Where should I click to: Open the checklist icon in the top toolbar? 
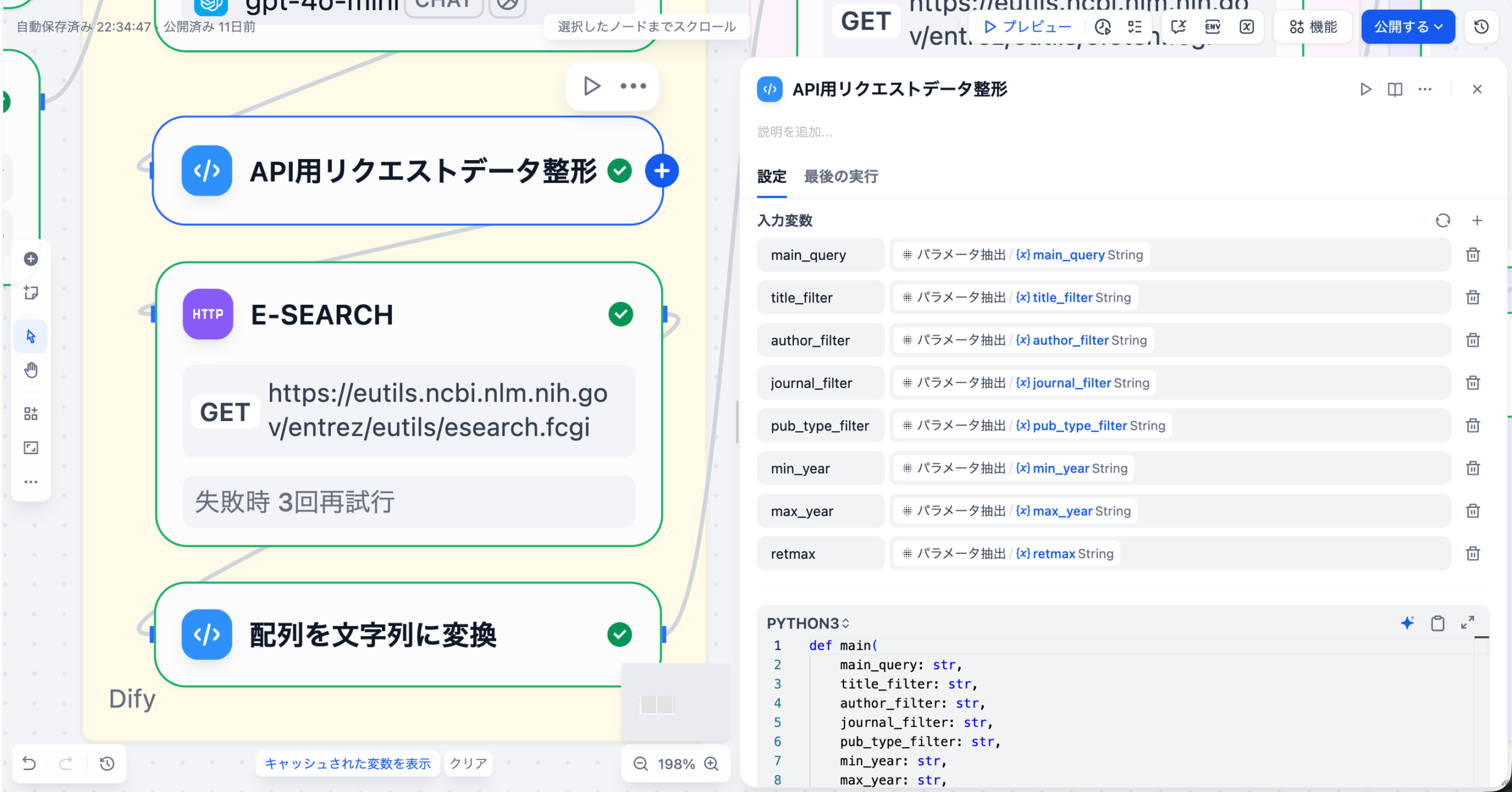[x=1135, y=27]
